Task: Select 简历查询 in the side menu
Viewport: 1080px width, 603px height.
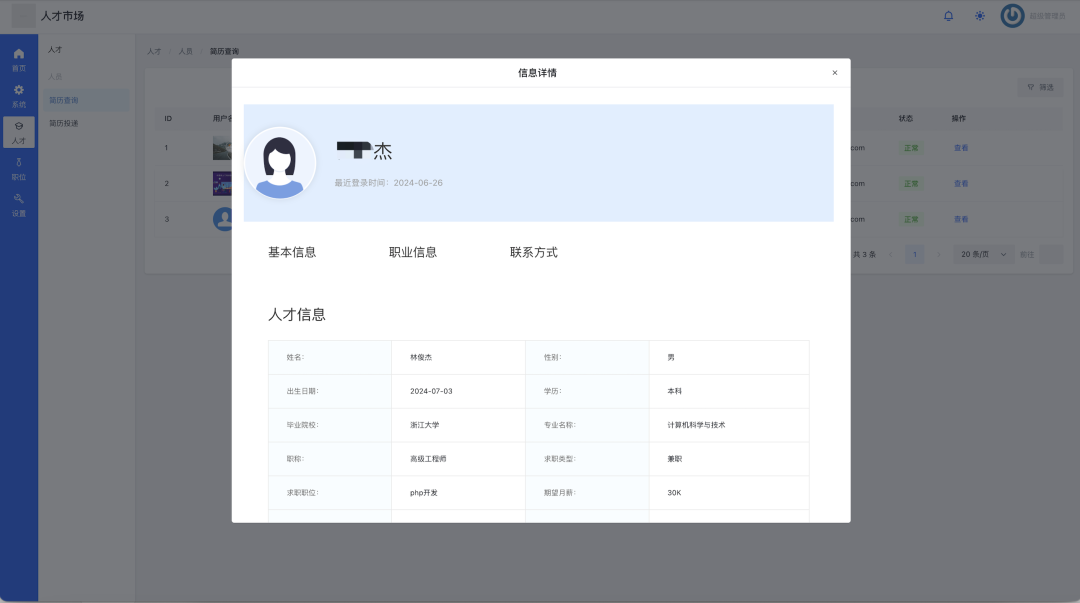Action: (64, 100)
